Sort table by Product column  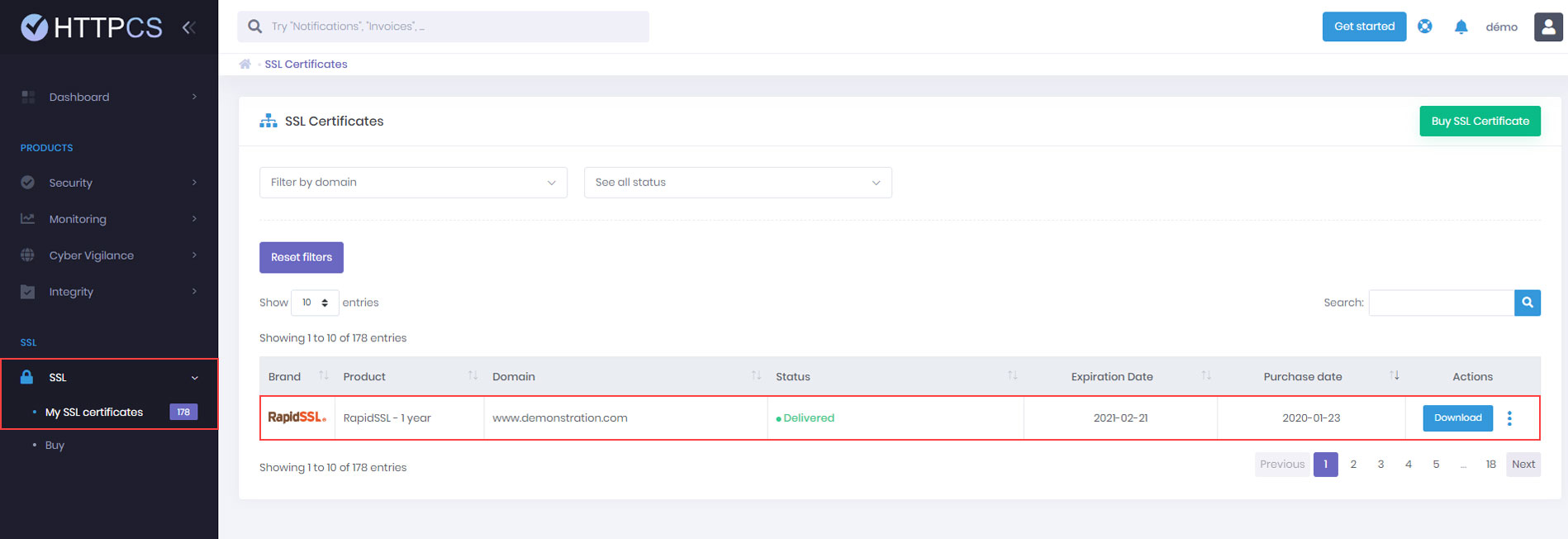[473, 376]
